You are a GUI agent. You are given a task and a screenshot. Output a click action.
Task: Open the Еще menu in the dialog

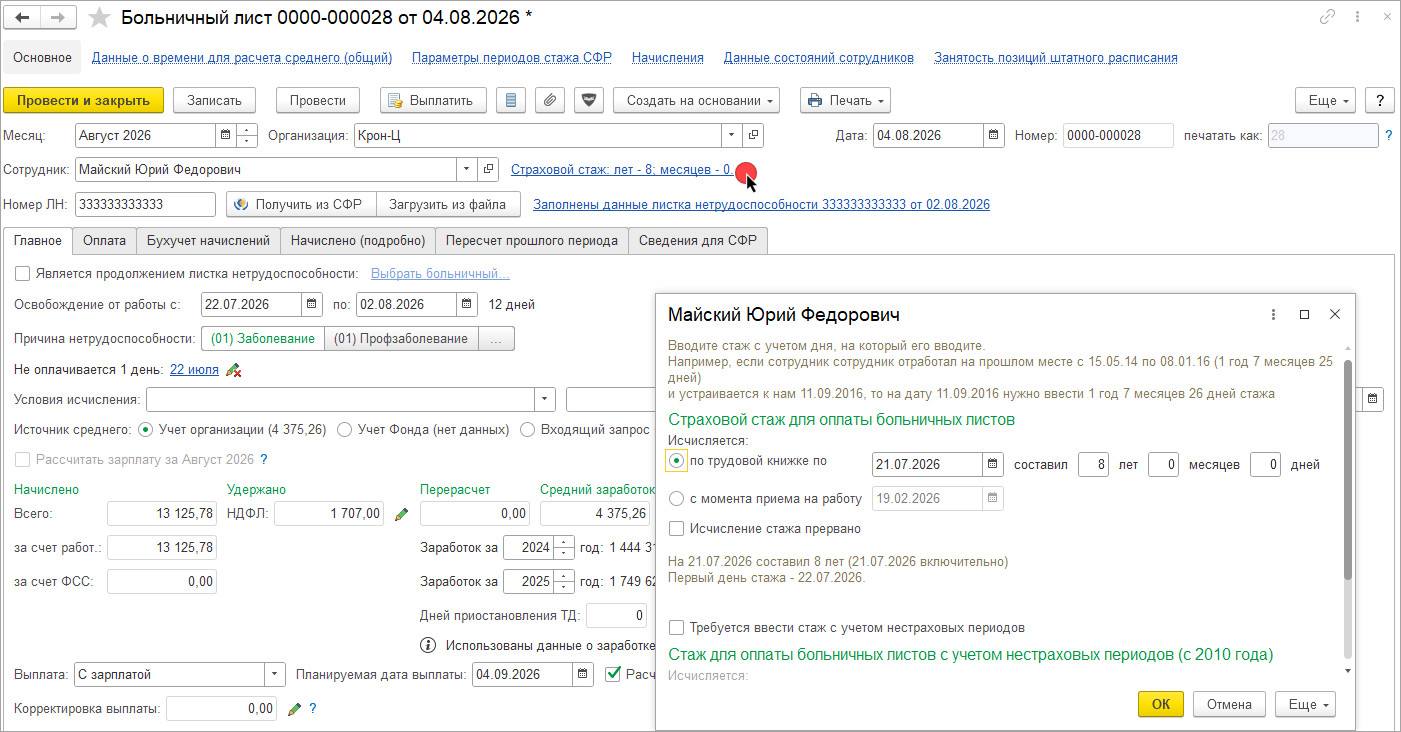(1305, 704)
